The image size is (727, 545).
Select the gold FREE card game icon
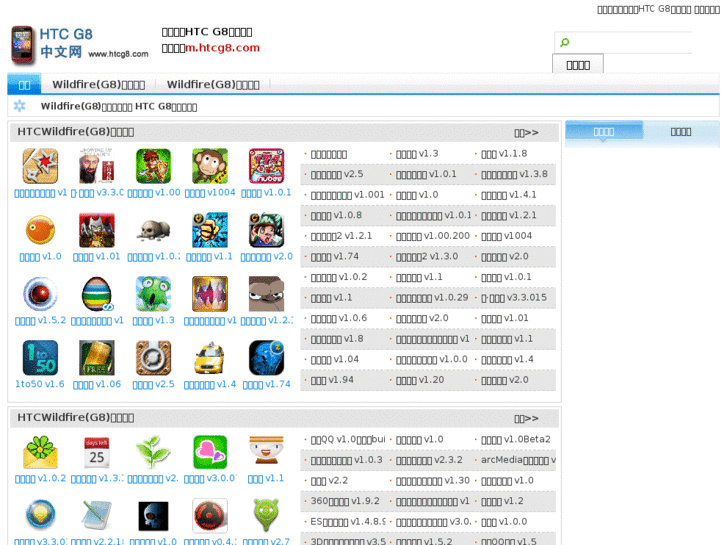point(96,358)
